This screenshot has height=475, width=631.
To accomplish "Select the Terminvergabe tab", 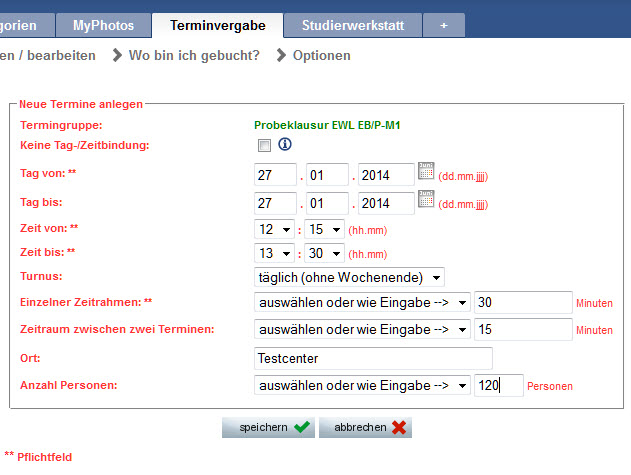I will tap(218, 25).
